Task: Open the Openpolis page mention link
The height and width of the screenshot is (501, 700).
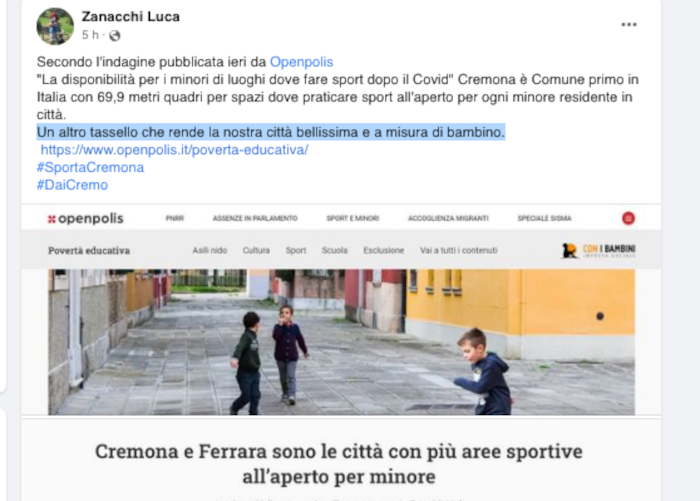Action: click(x=301, y=62)
